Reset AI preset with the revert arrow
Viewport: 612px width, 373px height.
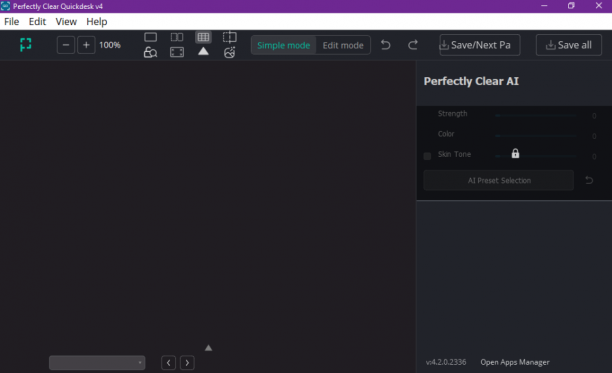[589, 180]
